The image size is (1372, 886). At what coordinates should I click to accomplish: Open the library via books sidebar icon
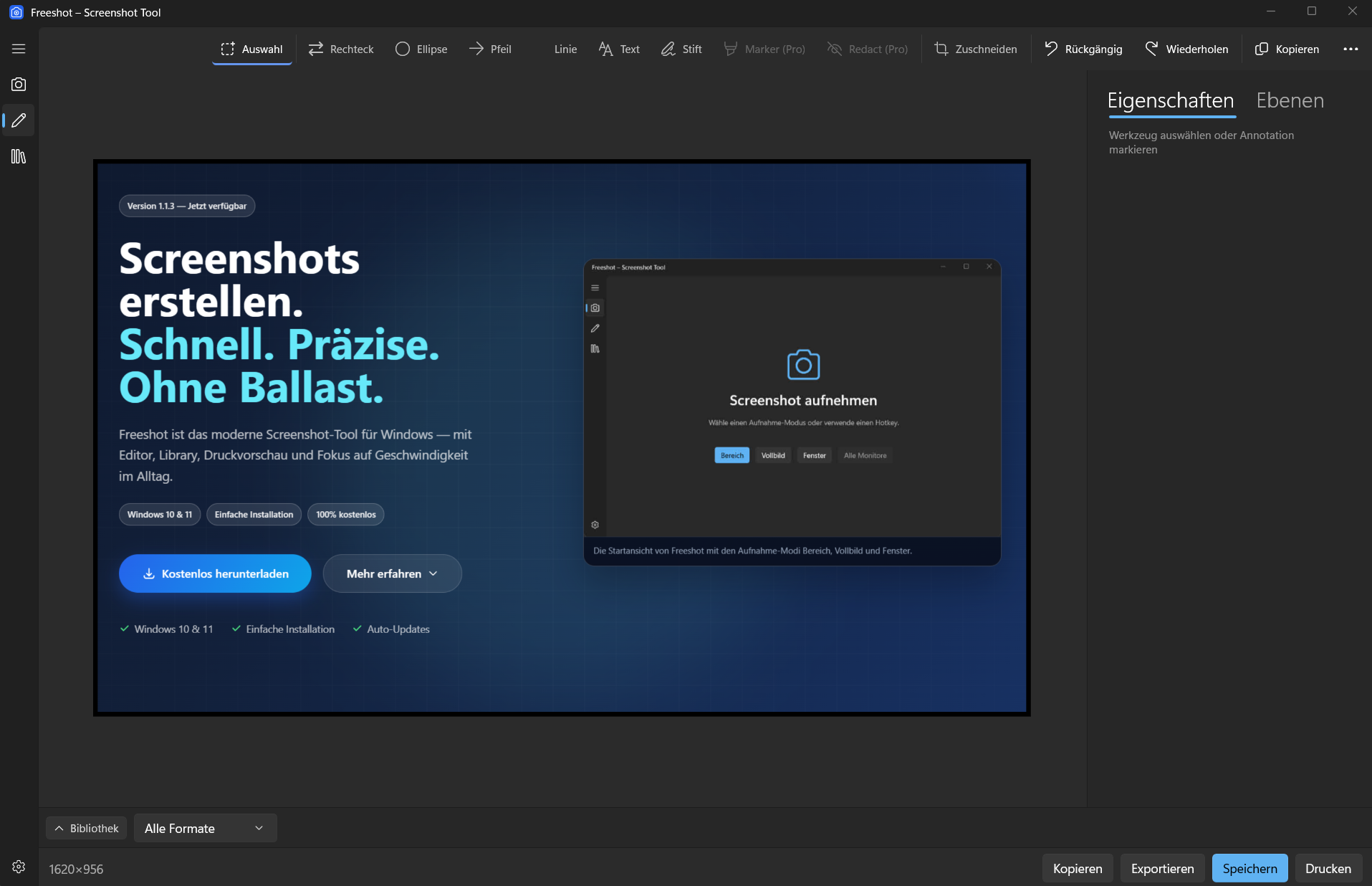[x=19, y=156]
